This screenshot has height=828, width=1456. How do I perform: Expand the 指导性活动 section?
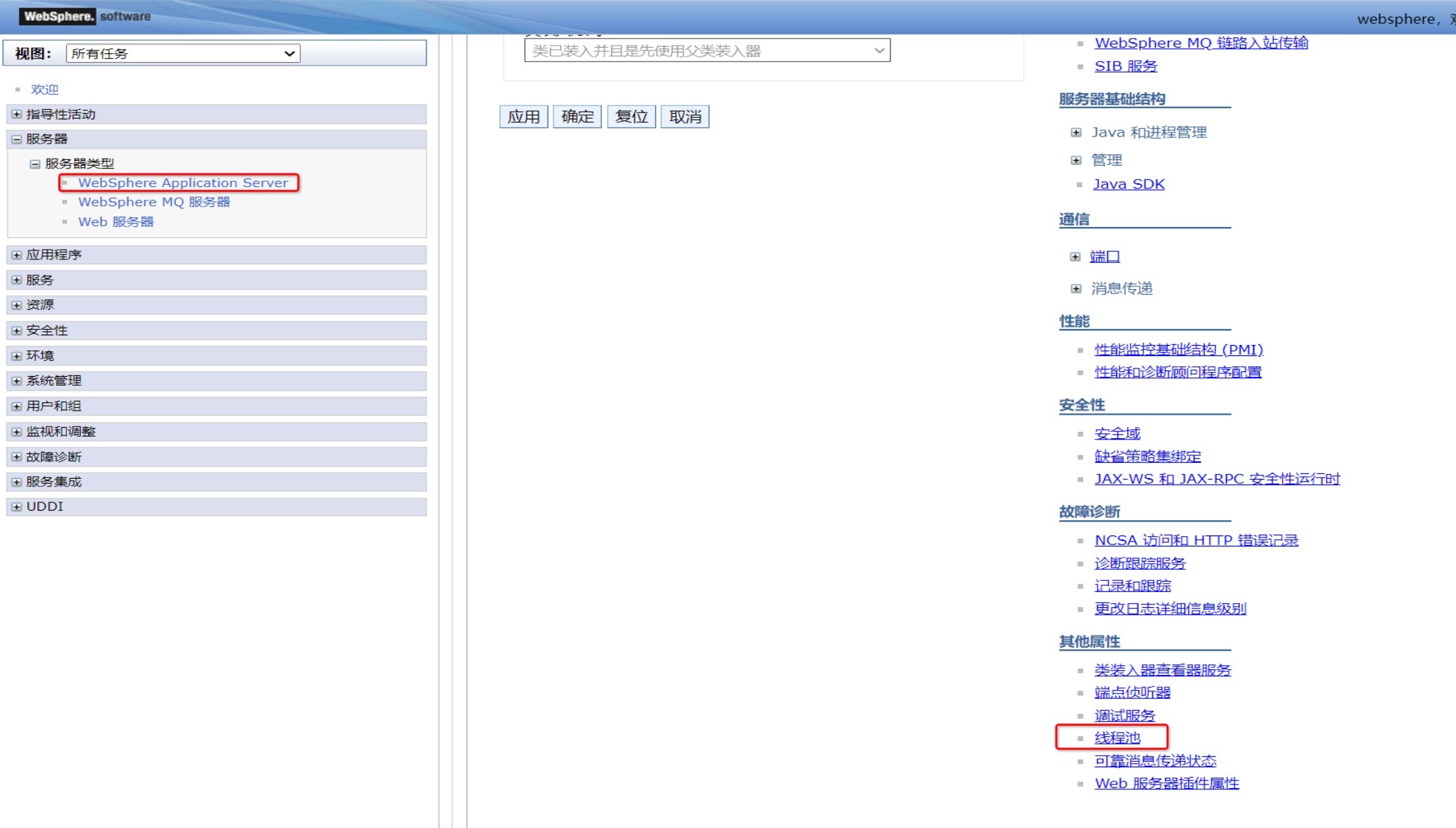click(x=17, y=115)
